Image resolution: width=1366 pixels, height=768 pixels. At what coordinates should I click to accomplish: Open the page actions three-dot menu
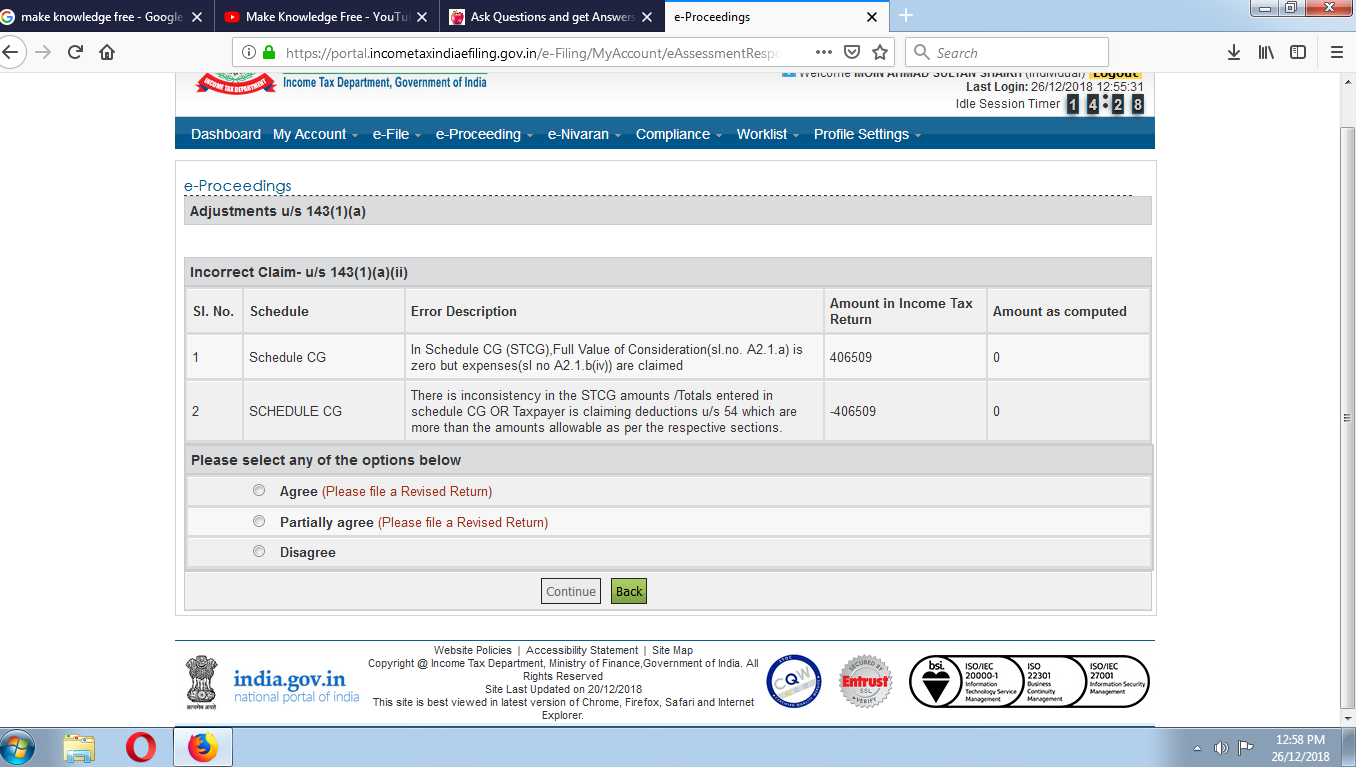tap(824, 52)
